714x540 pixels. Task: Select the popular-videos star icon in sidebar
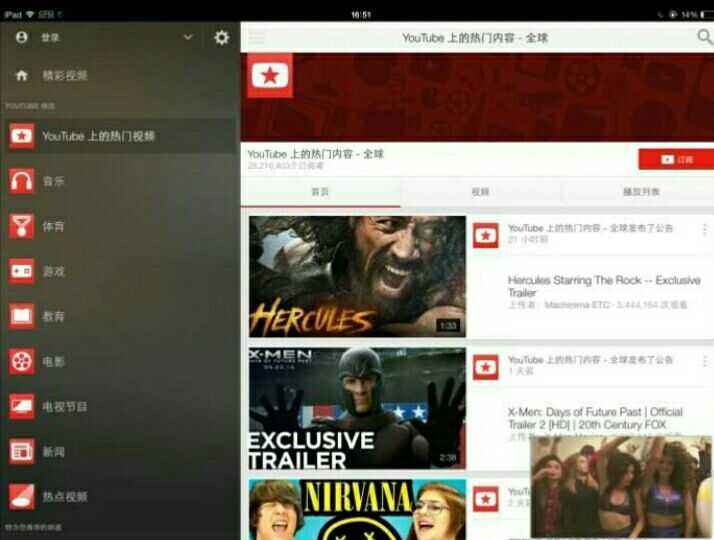coord(21,136)
